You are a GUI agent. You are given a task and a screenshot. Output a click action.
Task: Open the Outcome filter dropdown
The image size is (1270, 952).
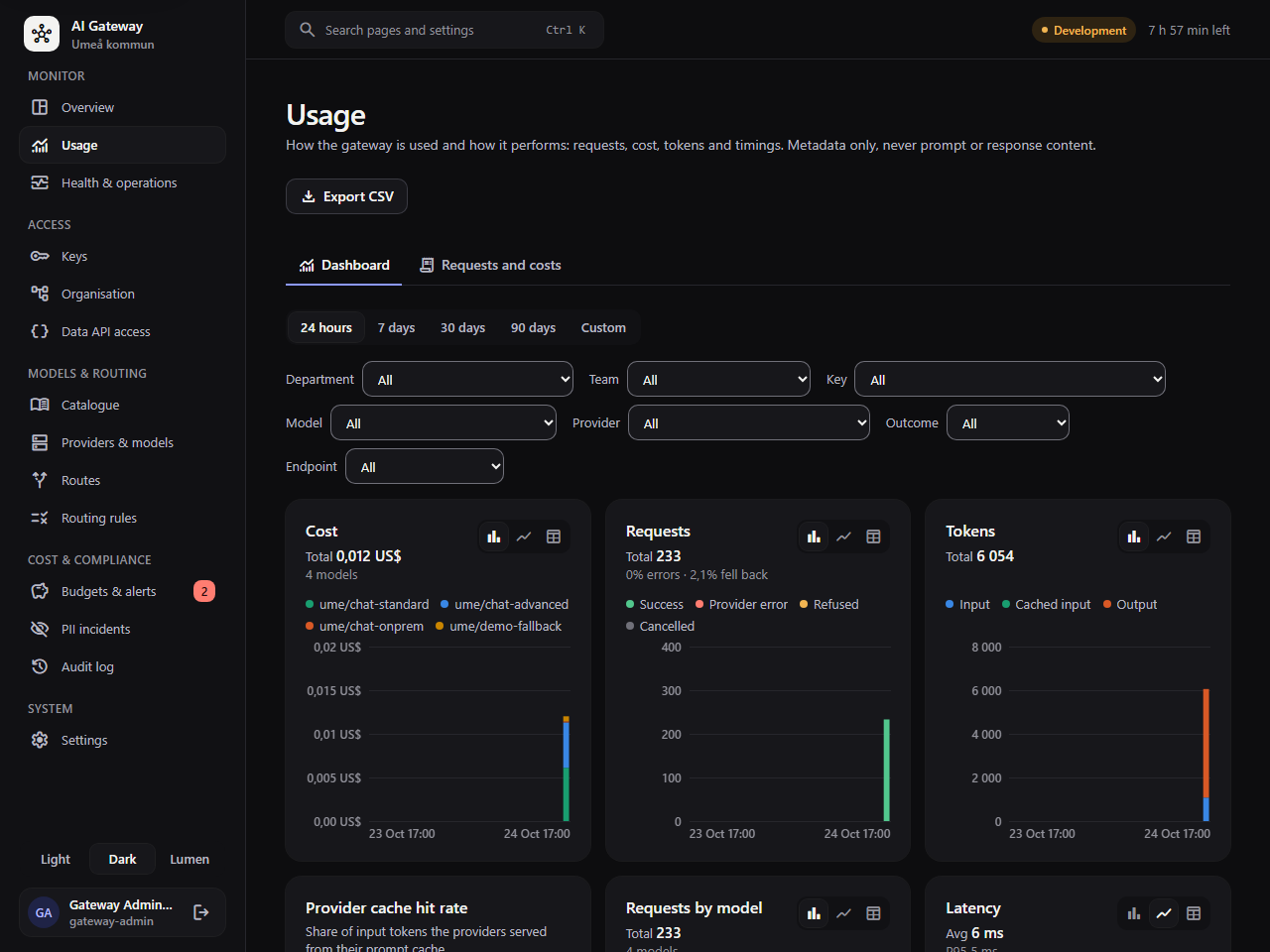click(x=1008, y=422)
